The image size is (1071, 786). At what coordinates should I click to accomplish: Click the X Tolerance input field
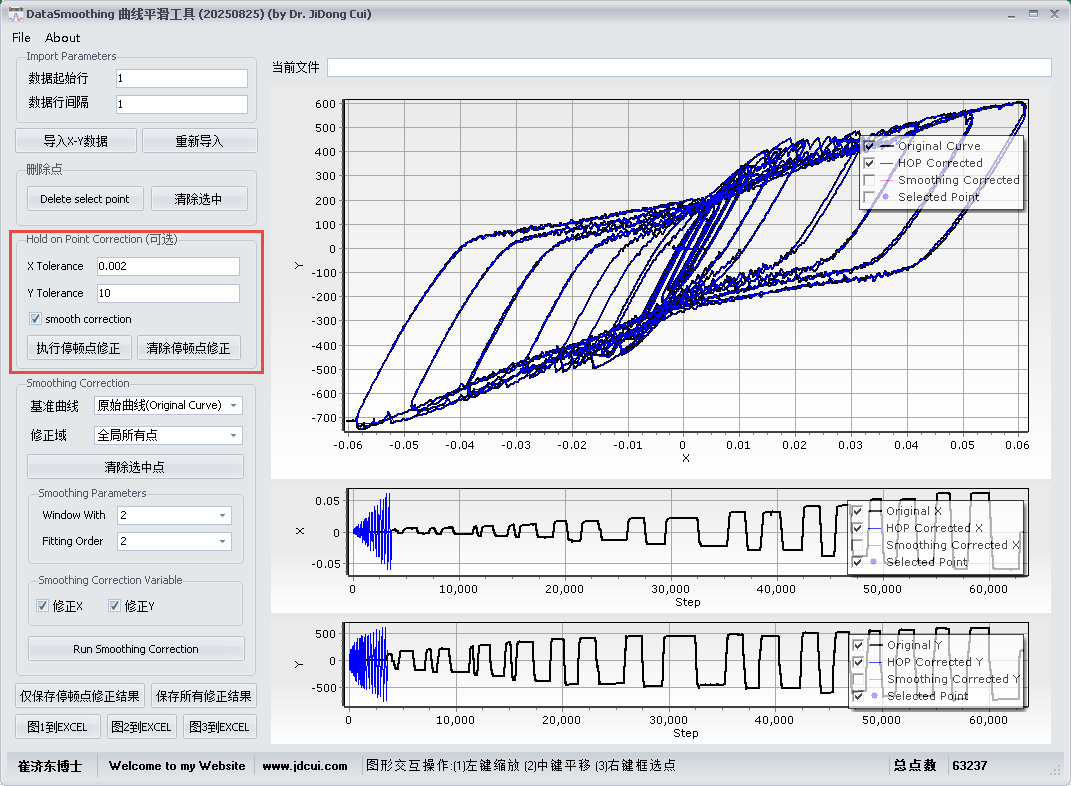pyautogui.click(x=168, y=266)
